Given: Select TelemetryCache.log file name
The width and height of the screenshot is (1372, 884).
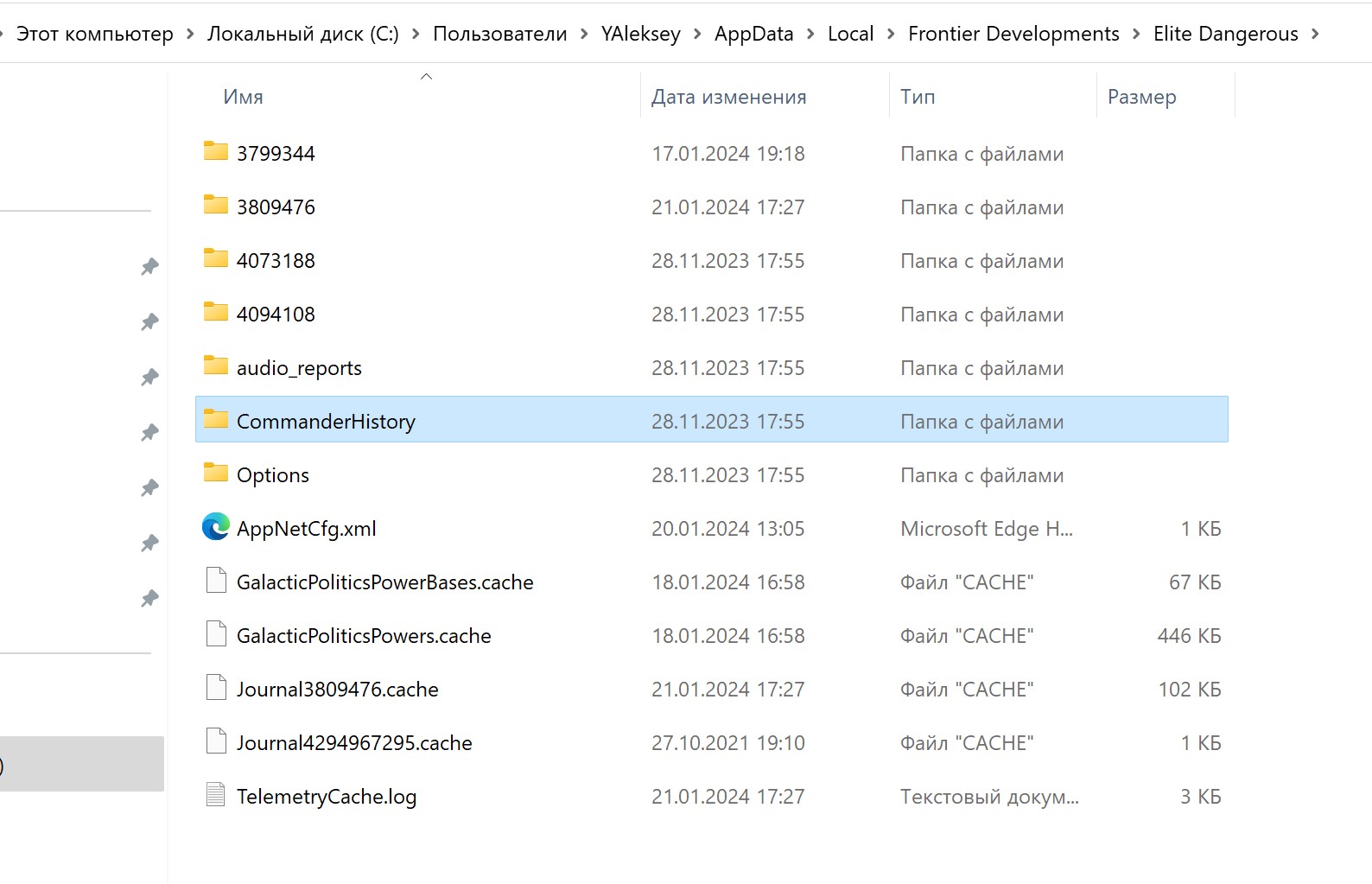Looking at the screenshot, I should click(x=327, y=797).
